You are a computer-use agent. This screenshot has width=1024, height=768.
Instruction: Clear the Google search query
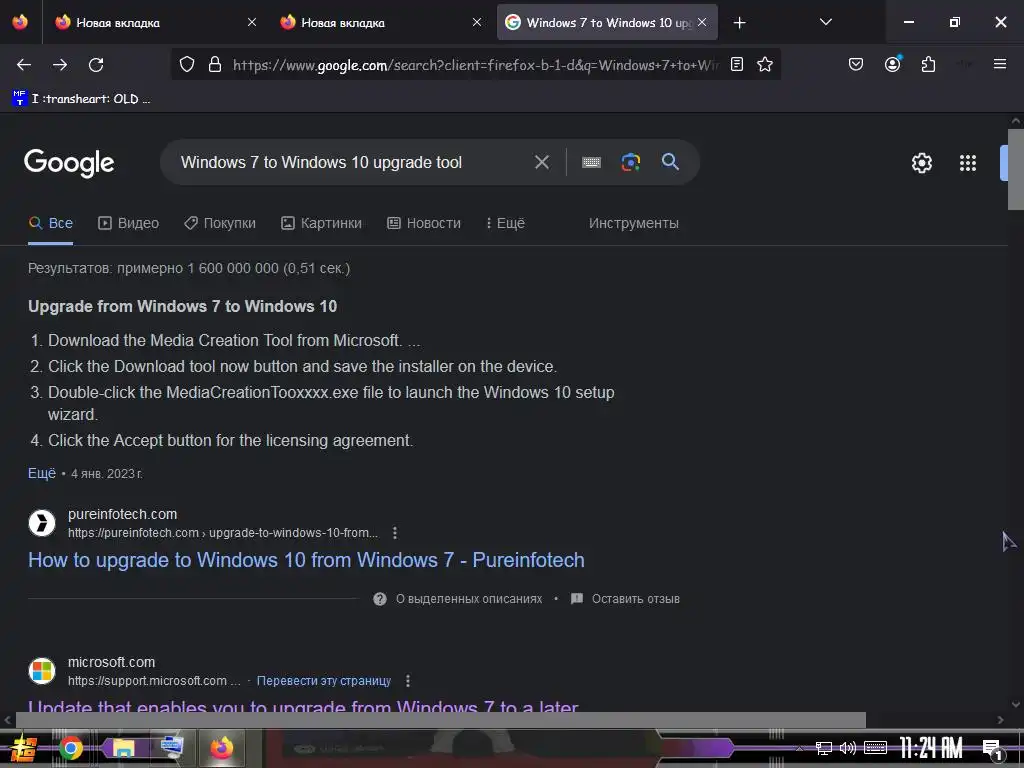point(542,162)
